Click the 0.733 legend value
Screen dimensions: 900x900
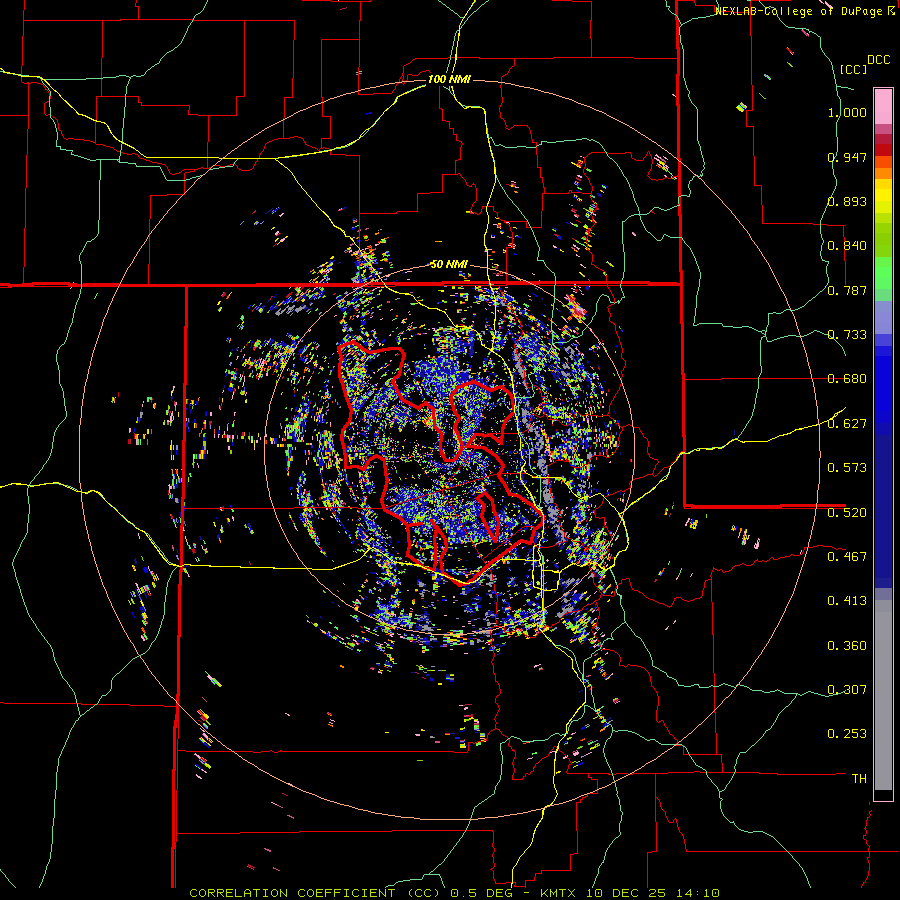click(x=847, y=335)
